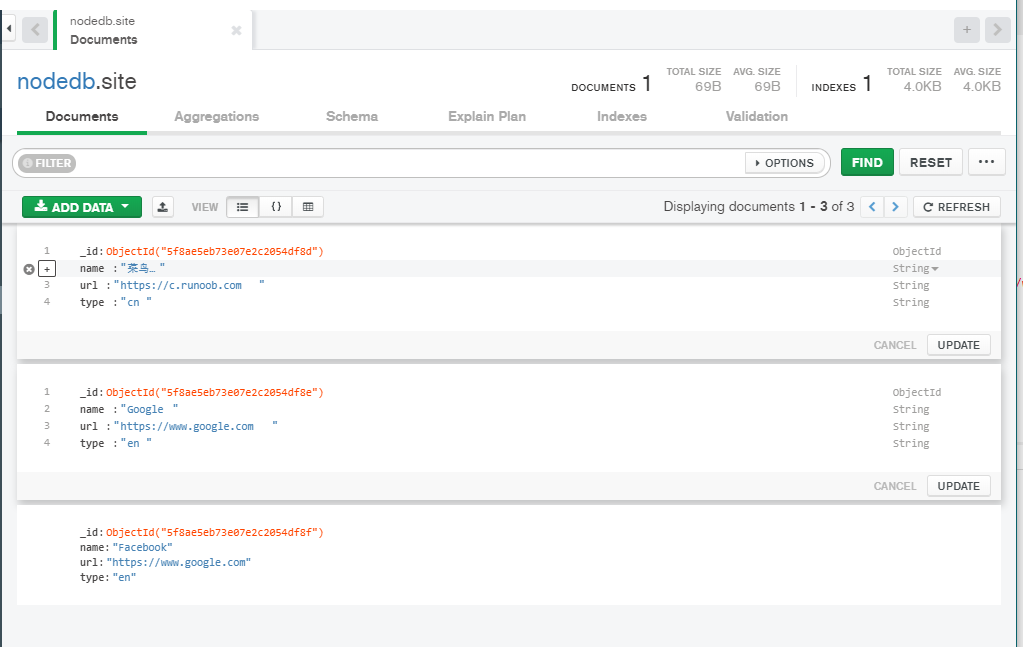The height and width of the screenshot is (647, 1023).
Task: Remove the name field with the x icon
Action: point(29,269)
